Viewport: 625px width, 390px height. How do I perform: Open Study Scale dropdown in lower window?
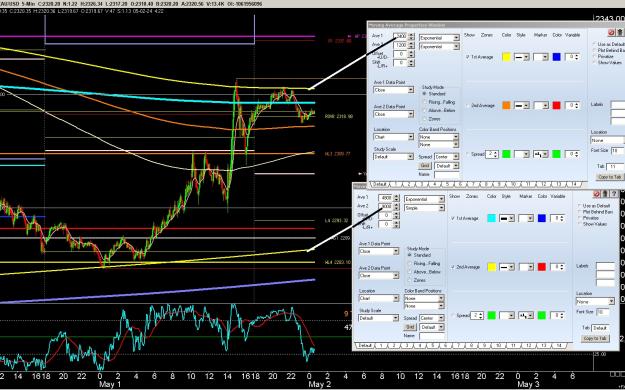[379, 318]
